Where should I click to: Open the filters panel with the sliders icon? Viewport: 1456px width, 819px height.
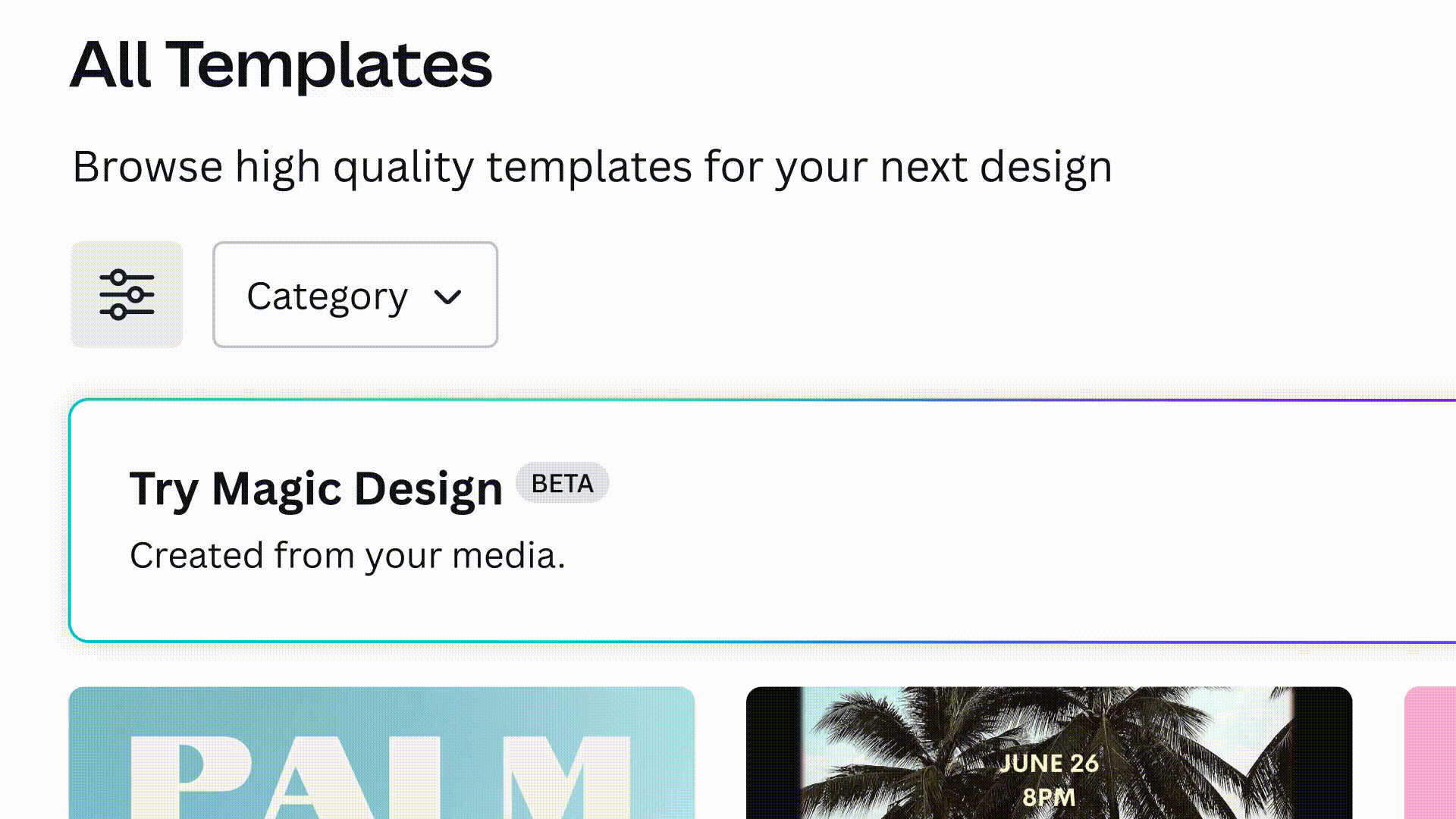pyautogui.click(x=127, y=294)
